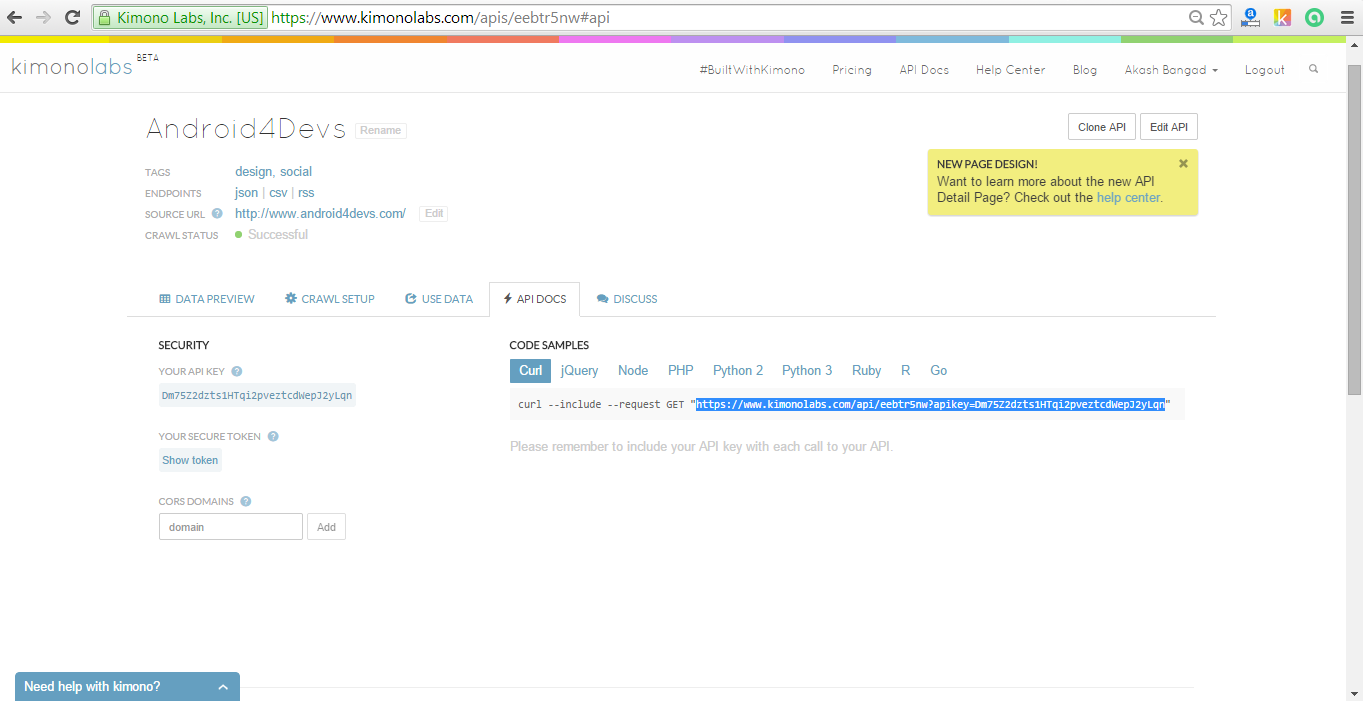Click the browser forward arrow

pyautogui.click(x=43, y=17)
